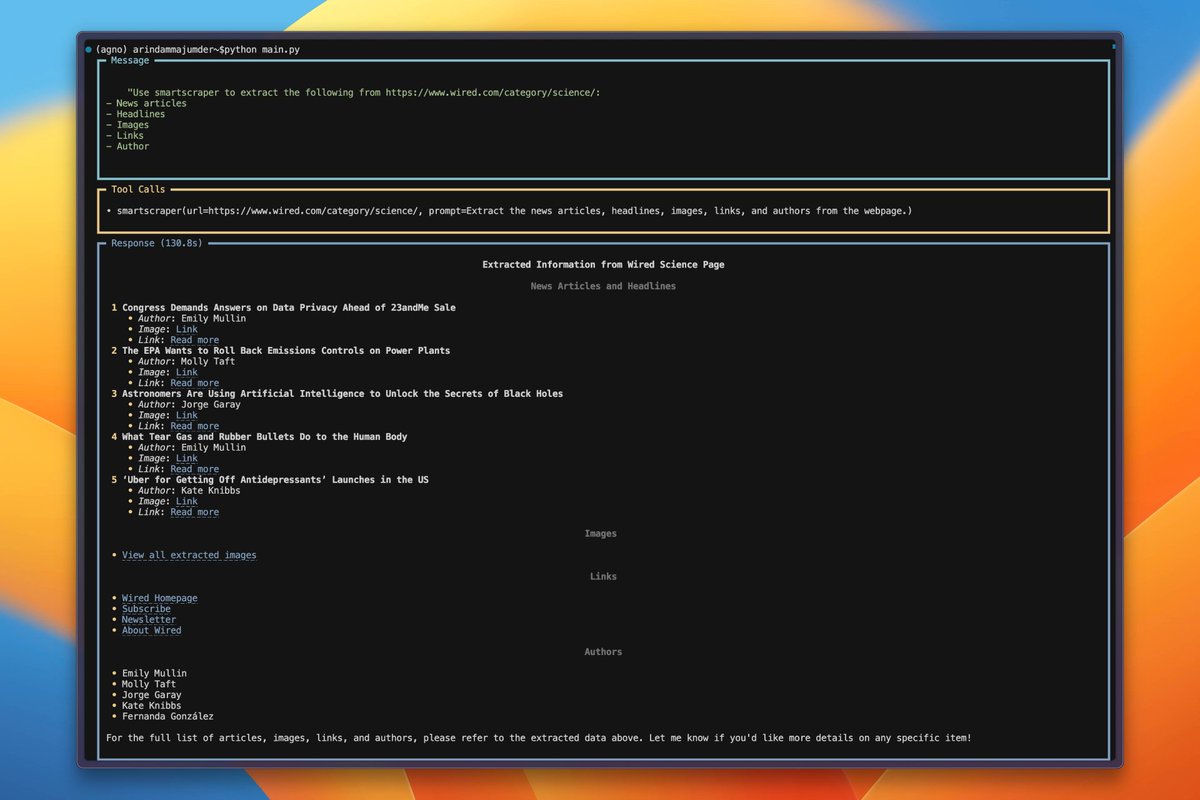
Task: Select 'Kate Knibbs' in the Authors list
Action: click(x=152, y=706)
